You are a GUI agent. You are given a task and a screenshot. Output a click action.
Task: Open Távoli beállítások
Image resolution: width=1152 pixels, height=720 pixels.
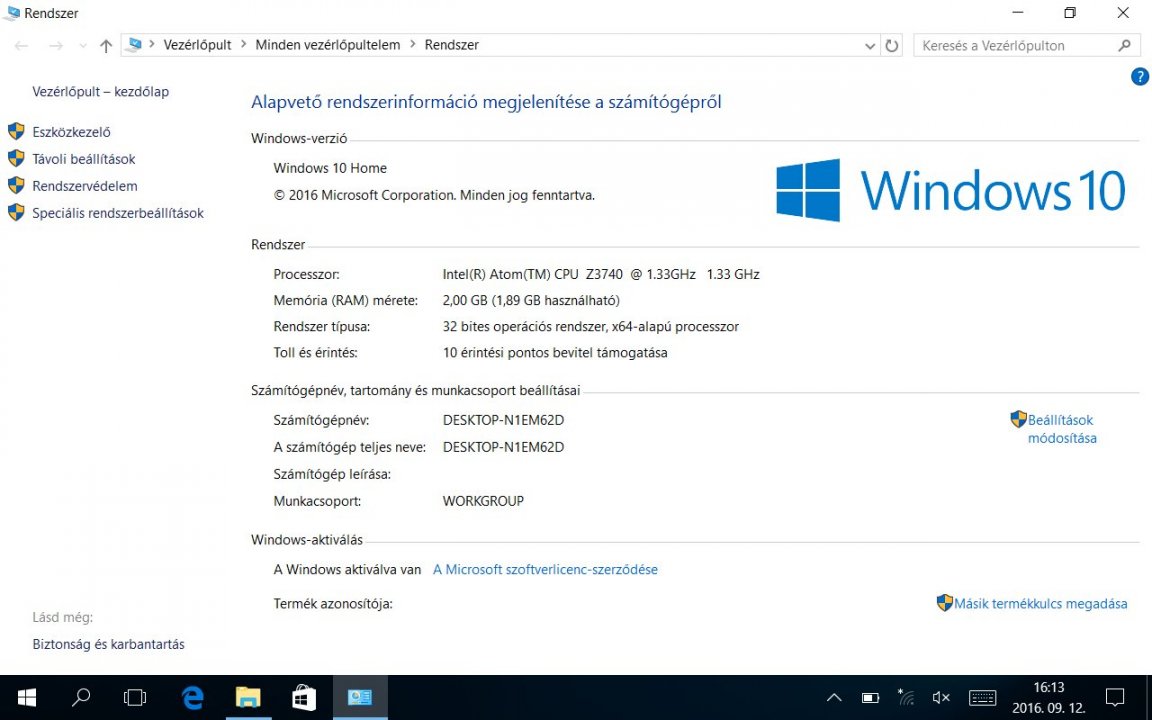pyautogui.click(x=84, y=159)
